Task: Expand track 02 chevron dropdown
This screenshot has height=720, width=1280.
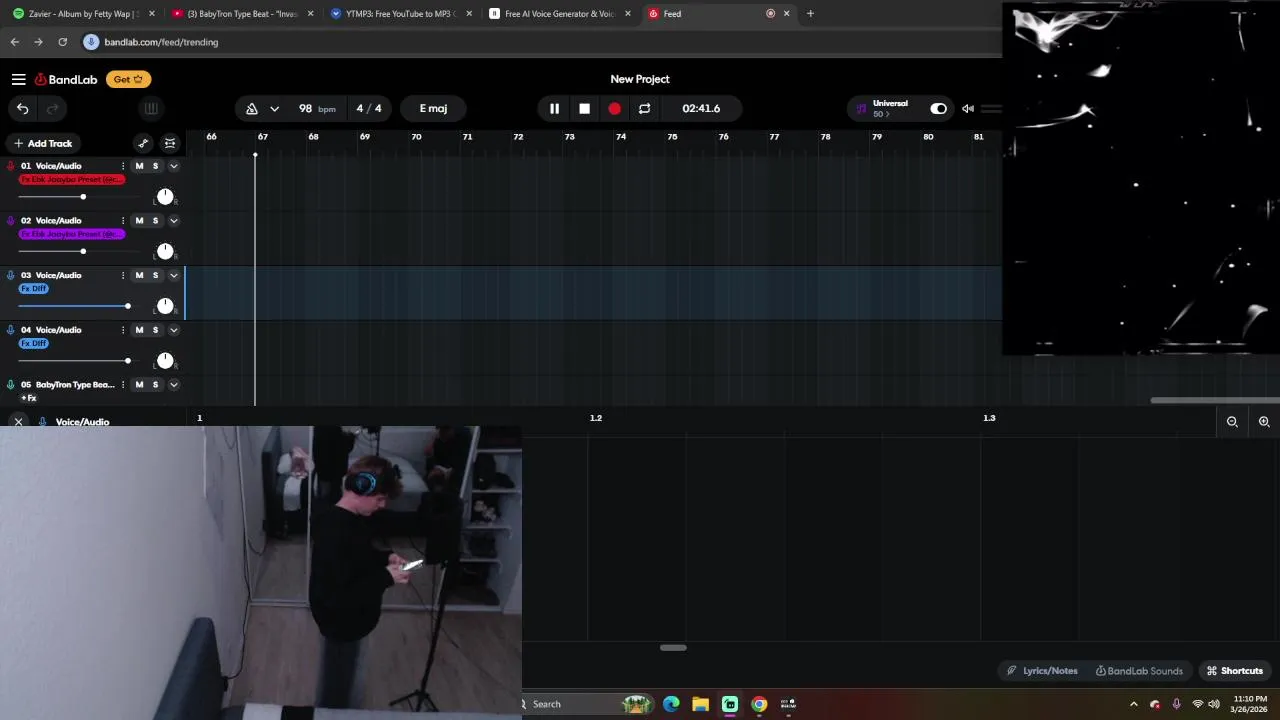Action: click(173, 220)
